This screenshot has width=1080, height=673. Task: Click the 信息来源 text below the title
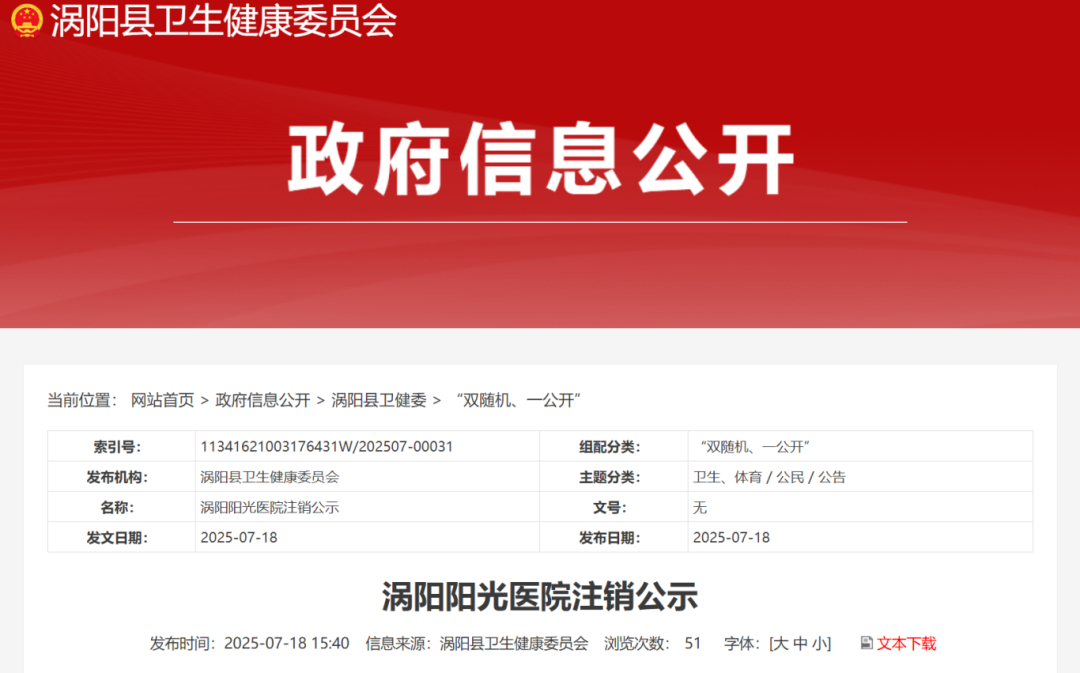click(x=477, y=643)
